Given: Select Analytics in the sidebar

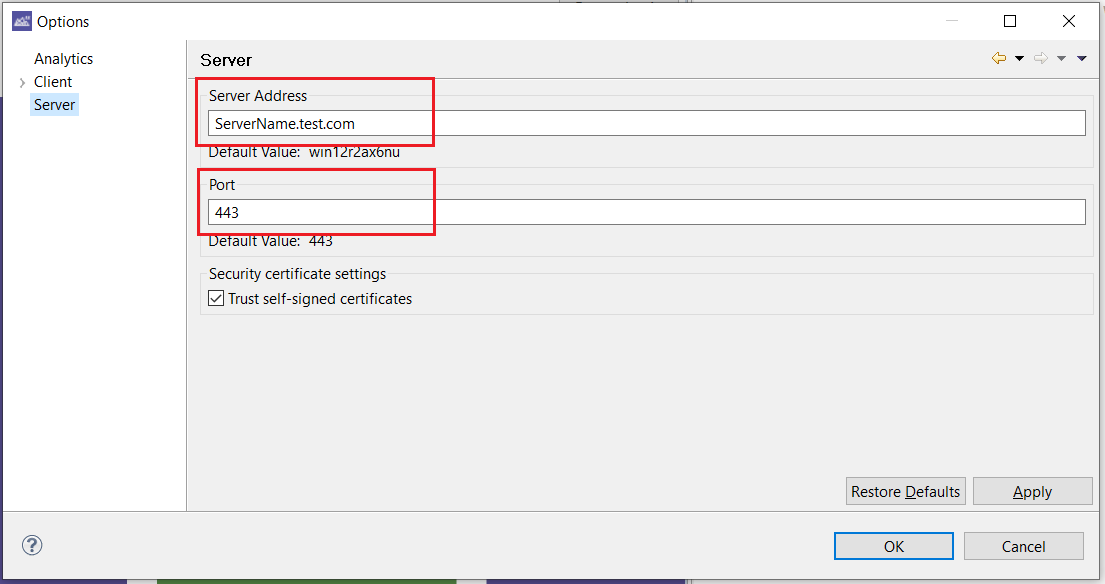Looking at the screenshot, I should click(x=63, y=58).
